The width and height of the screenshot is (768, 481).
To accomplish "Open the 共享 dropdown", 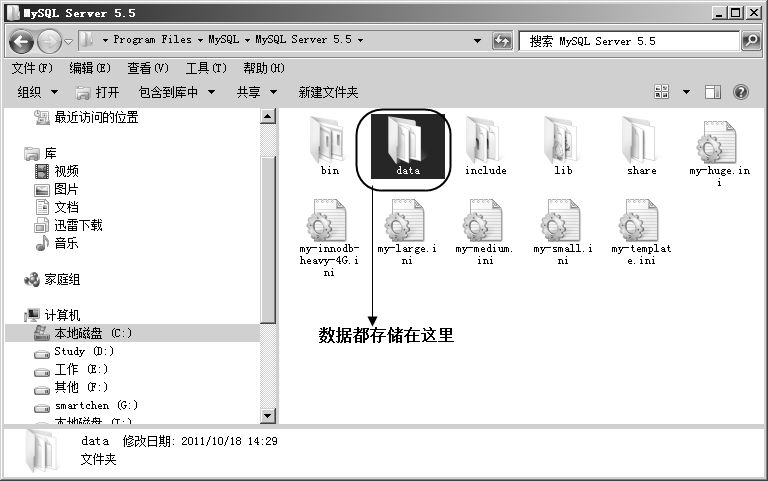I will pyautogui.click(x=257, y=92).
